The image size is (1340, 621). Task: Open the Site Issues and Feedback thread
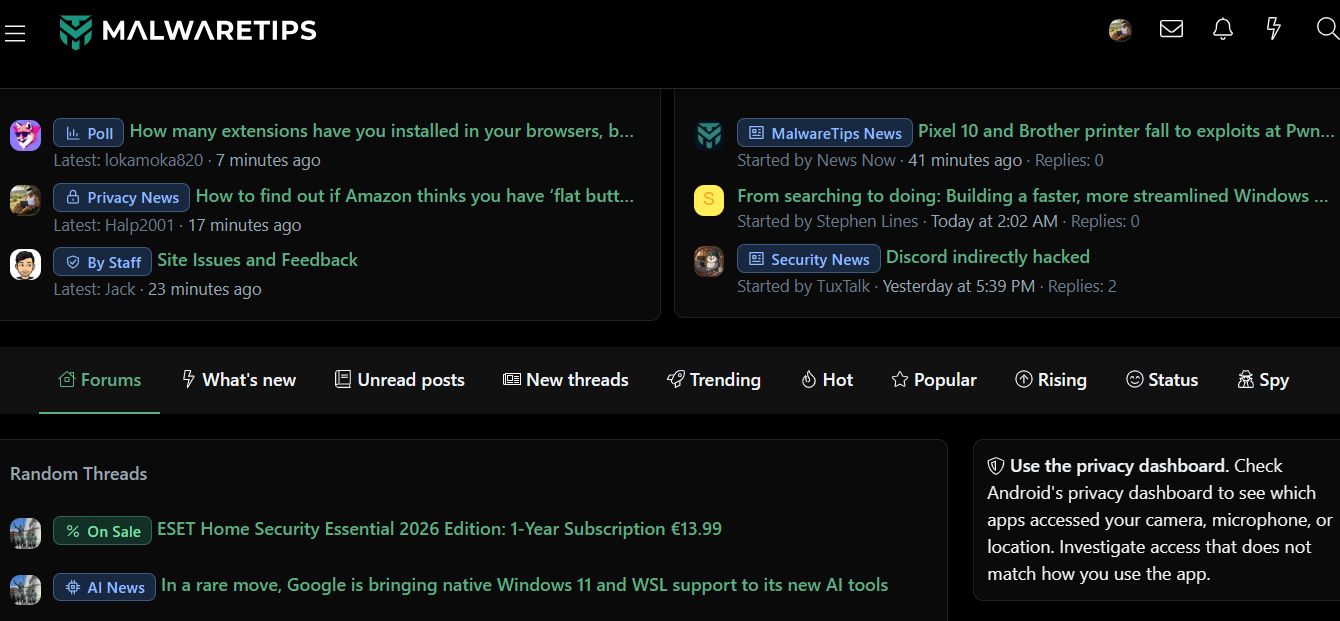(x=258, y=260)
